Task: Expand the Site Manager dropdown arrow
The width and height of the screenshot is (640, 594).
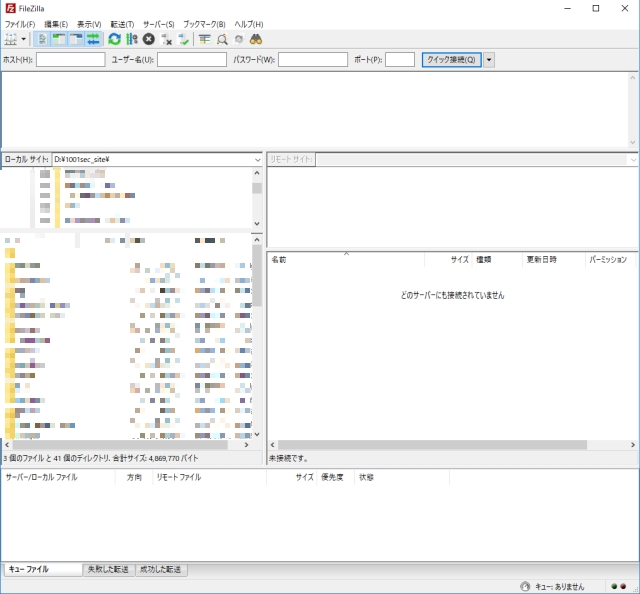Action: pyautogui.click(x=26, y=39)
